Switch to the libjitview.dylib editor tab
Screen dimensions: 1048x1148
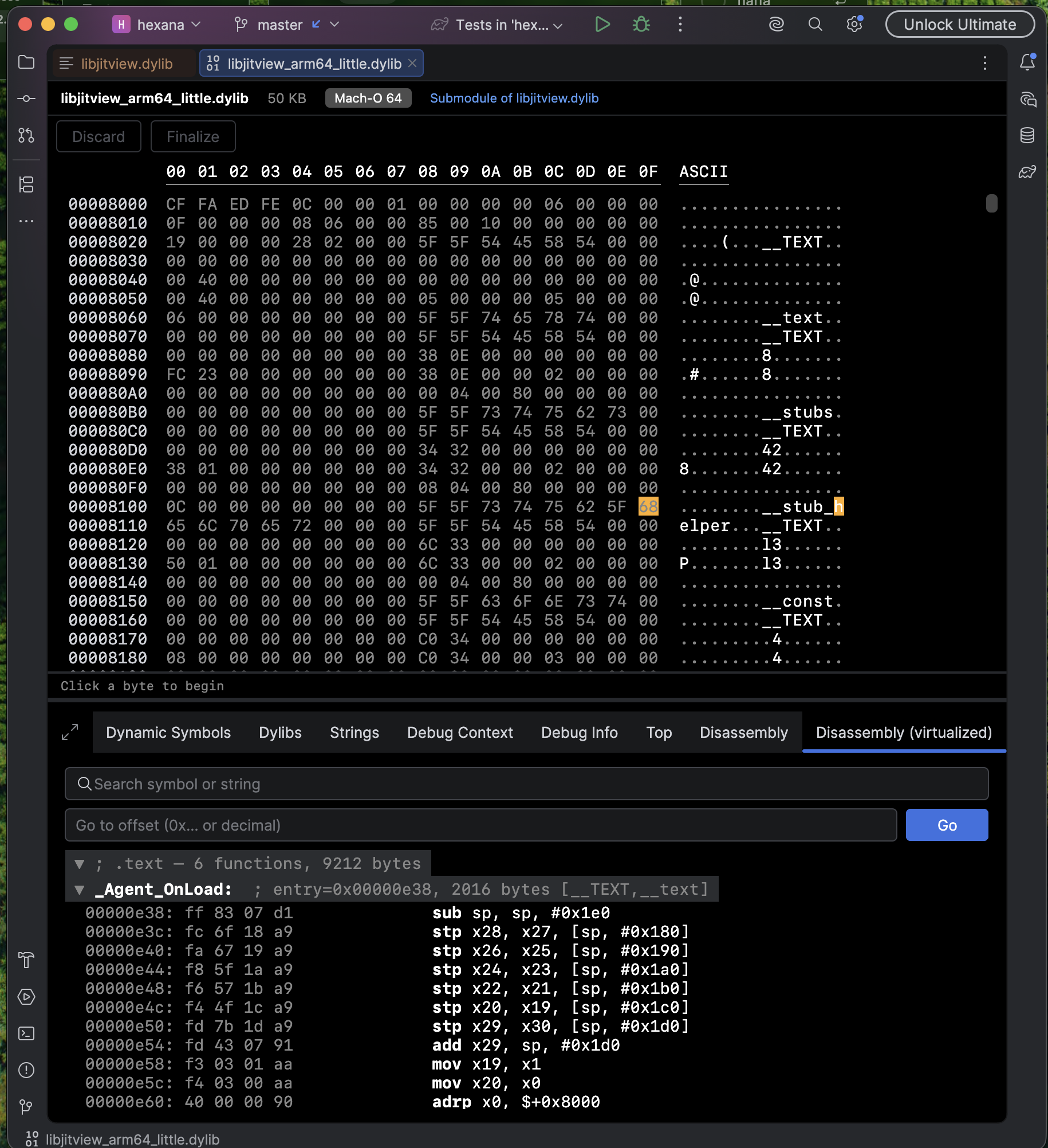pos(124,64)
